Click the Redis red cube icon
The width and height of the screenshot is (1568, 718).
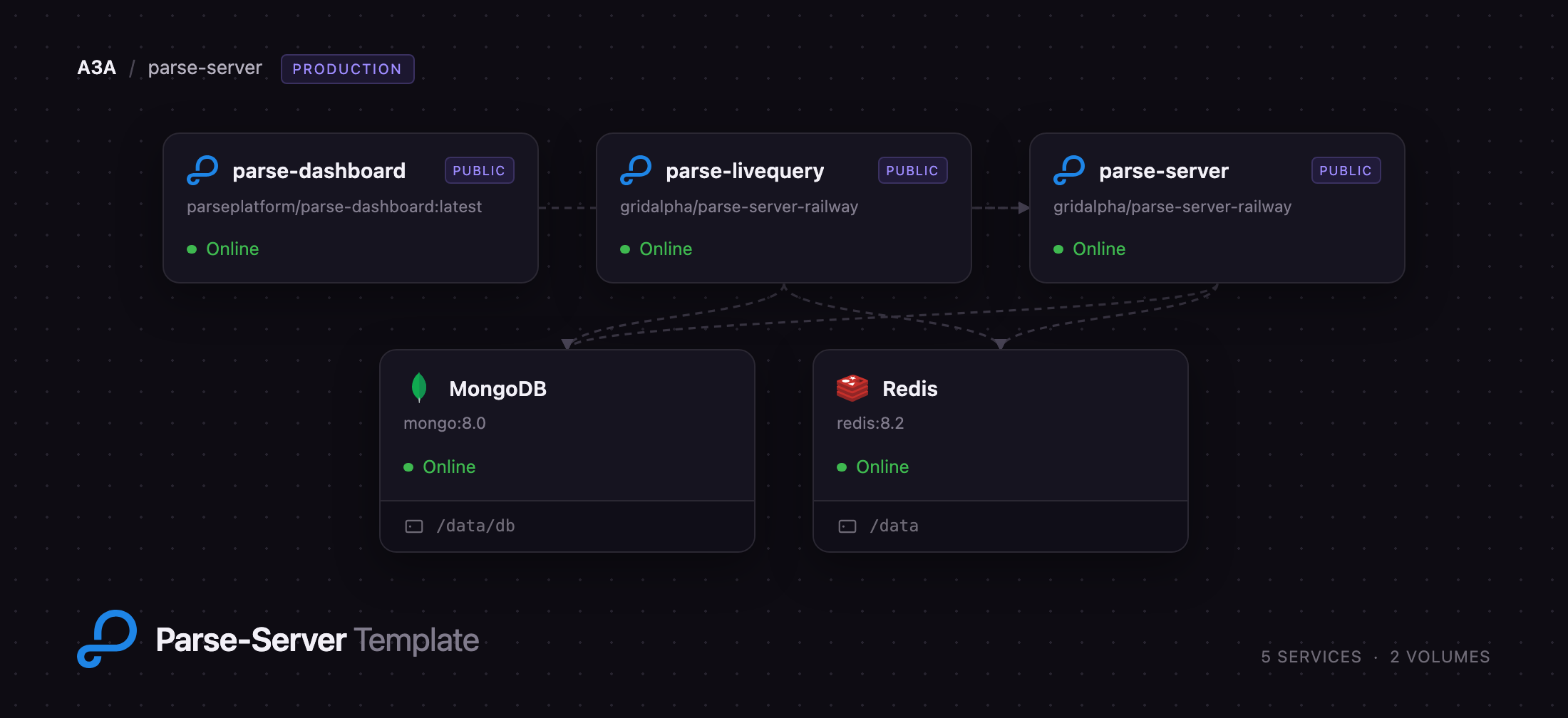click(852, 388)
